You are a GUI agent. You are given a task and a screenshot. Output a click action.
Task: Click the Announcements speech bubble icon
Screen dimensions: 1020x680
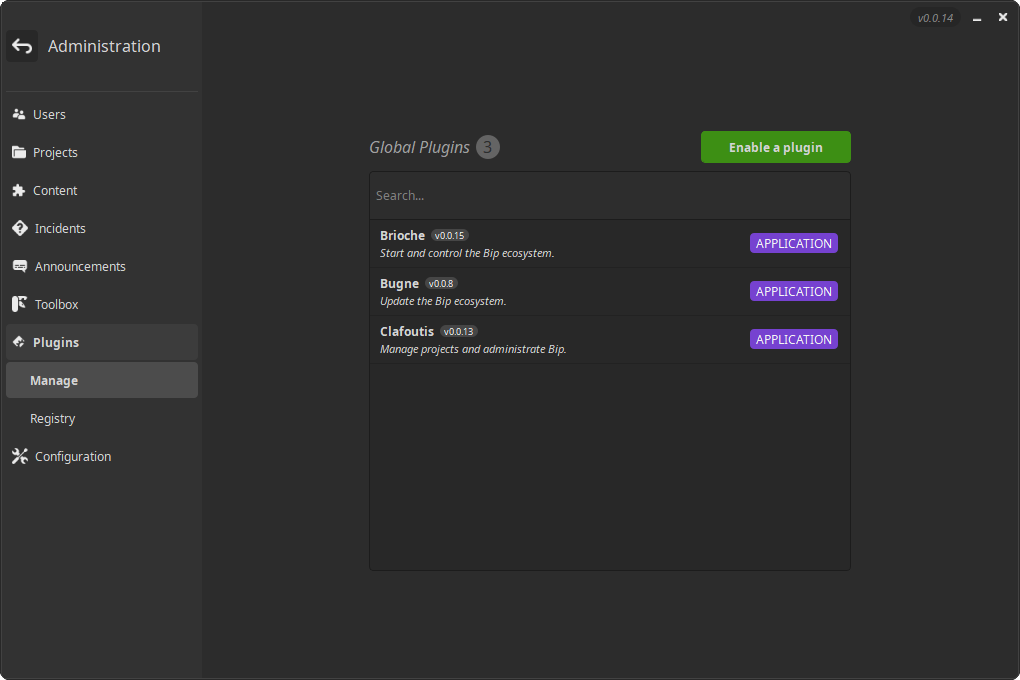(x=19, y=266)
